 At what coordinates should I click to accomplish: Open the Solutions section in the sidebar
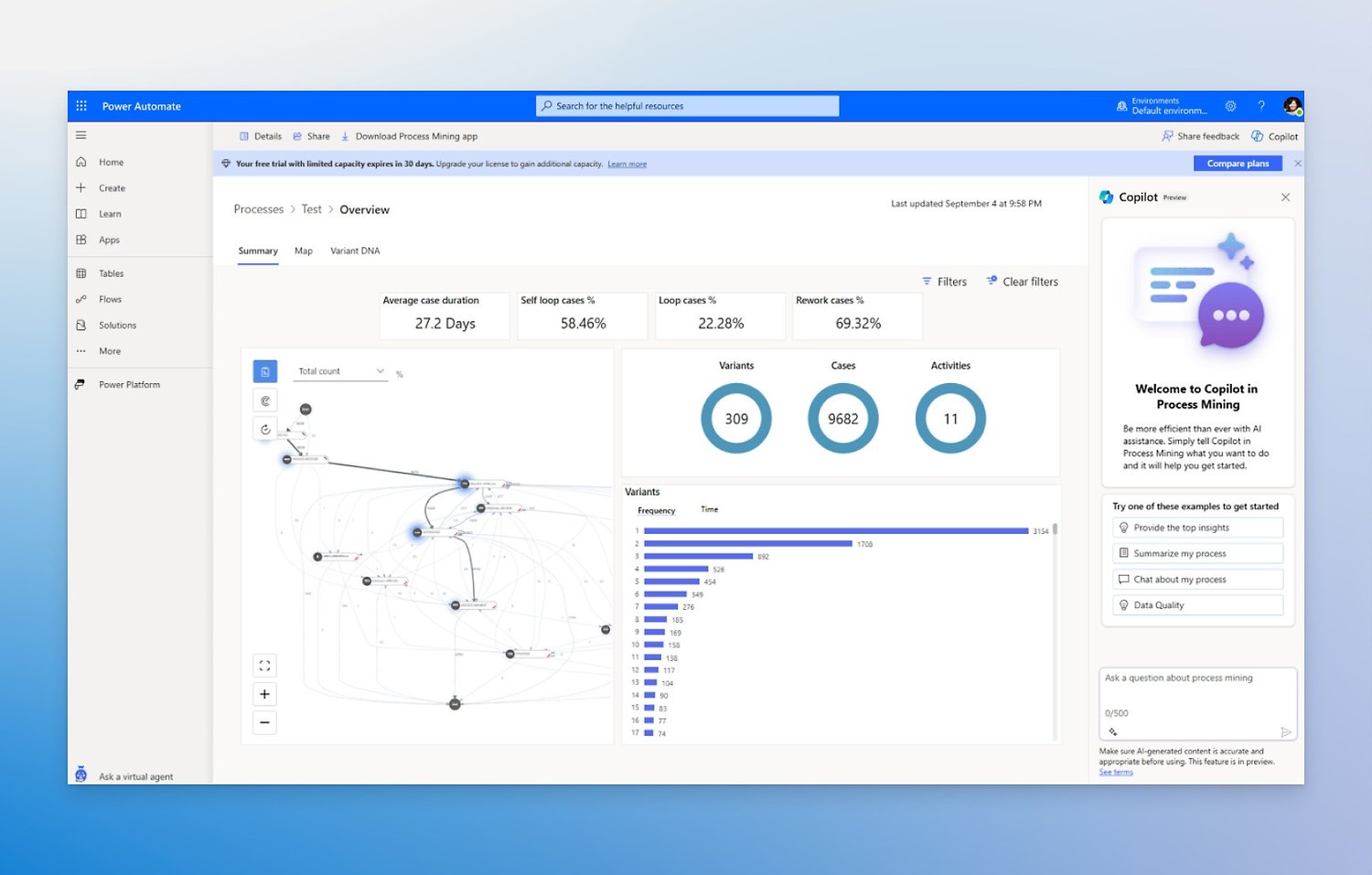pyautogui.click(x=117, y=325)
